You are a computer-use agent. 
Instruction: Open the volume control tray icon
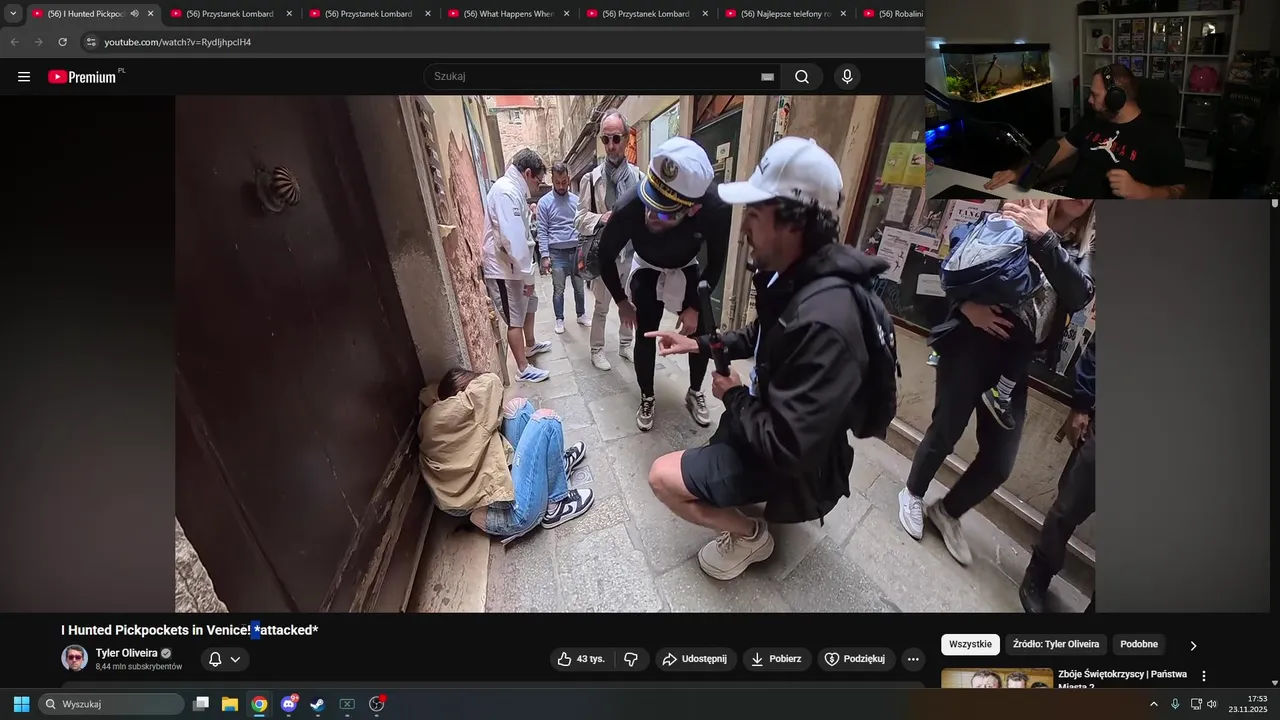pyautogui.click(x=1212, y=704)
